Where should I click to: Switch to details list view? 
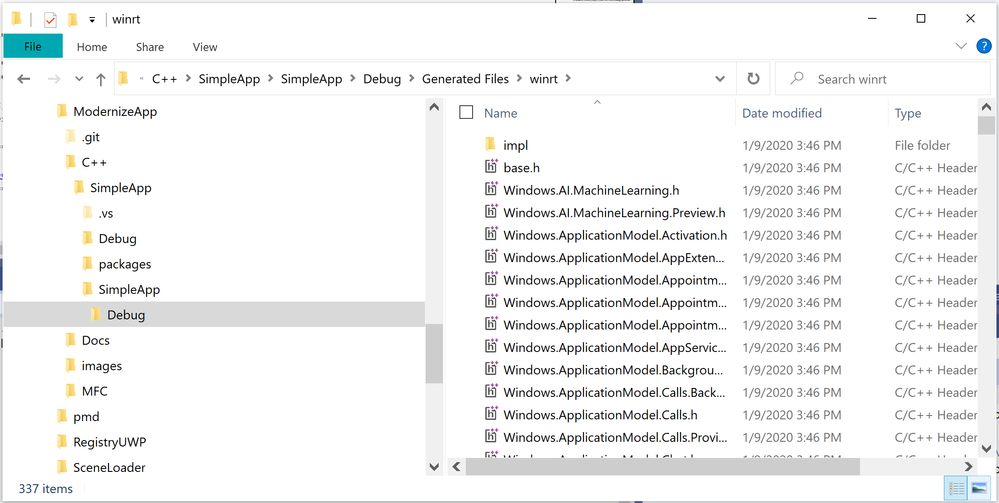957,489
